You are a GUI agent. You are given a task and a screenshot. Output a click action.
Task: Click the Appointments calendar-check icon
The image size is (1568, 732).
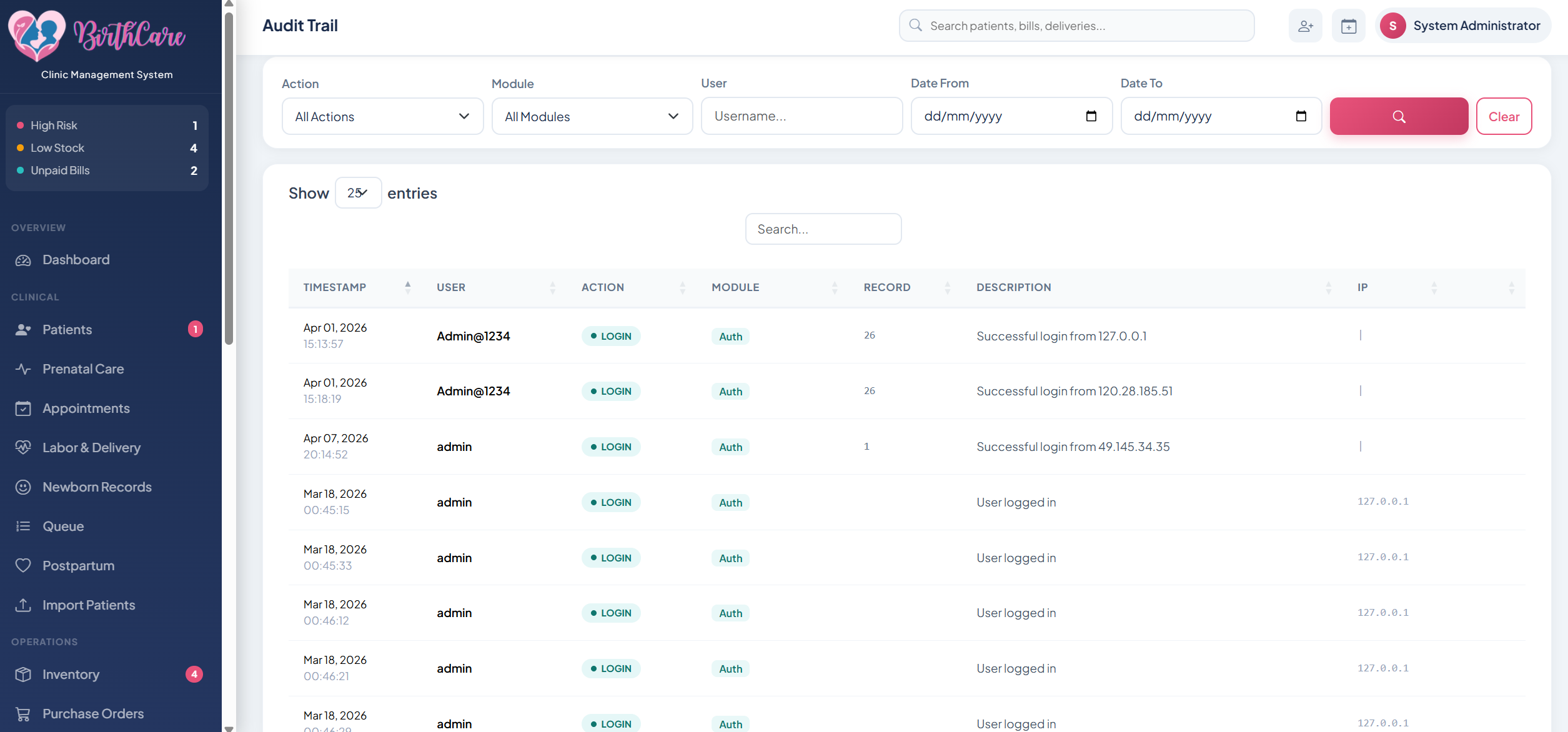pos(23,408)
